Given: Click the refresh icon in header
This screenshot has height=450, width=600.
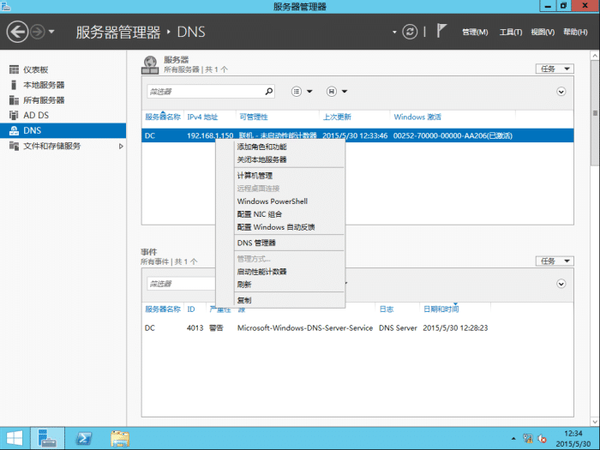Looking at the screenshot, I should 409,32.
